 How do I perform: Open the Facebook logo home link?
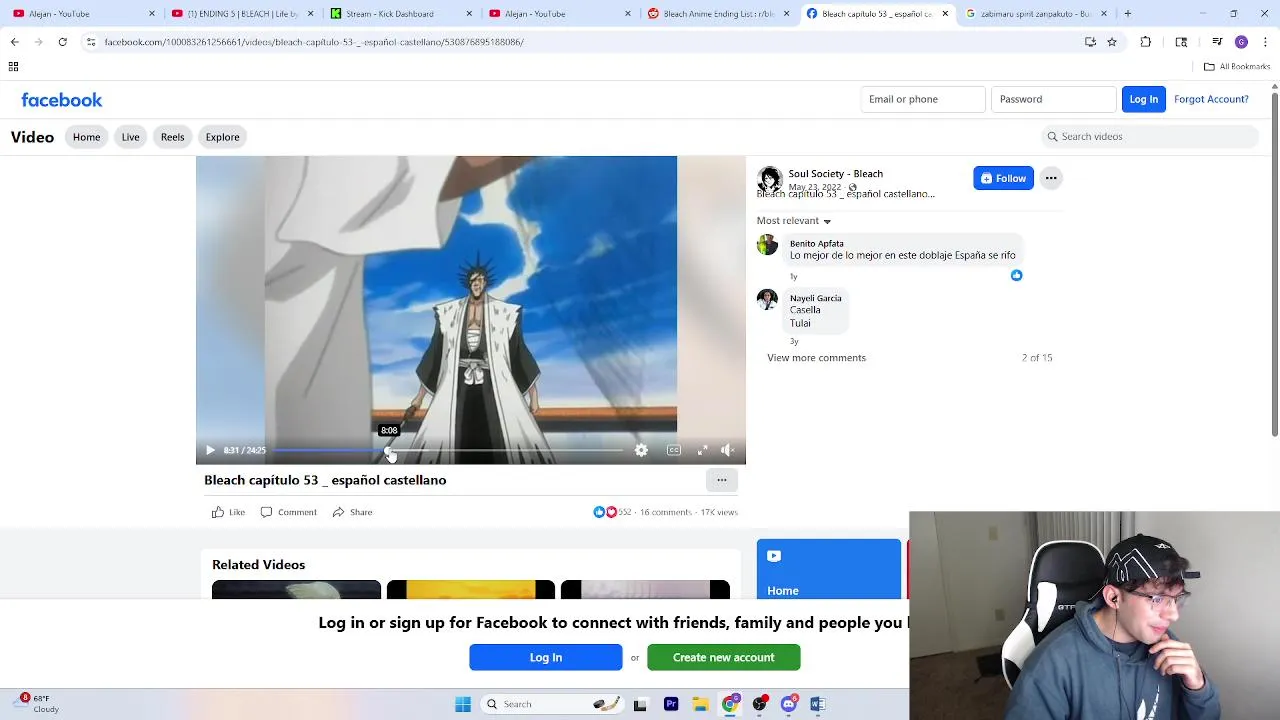[x=62, y=100]
